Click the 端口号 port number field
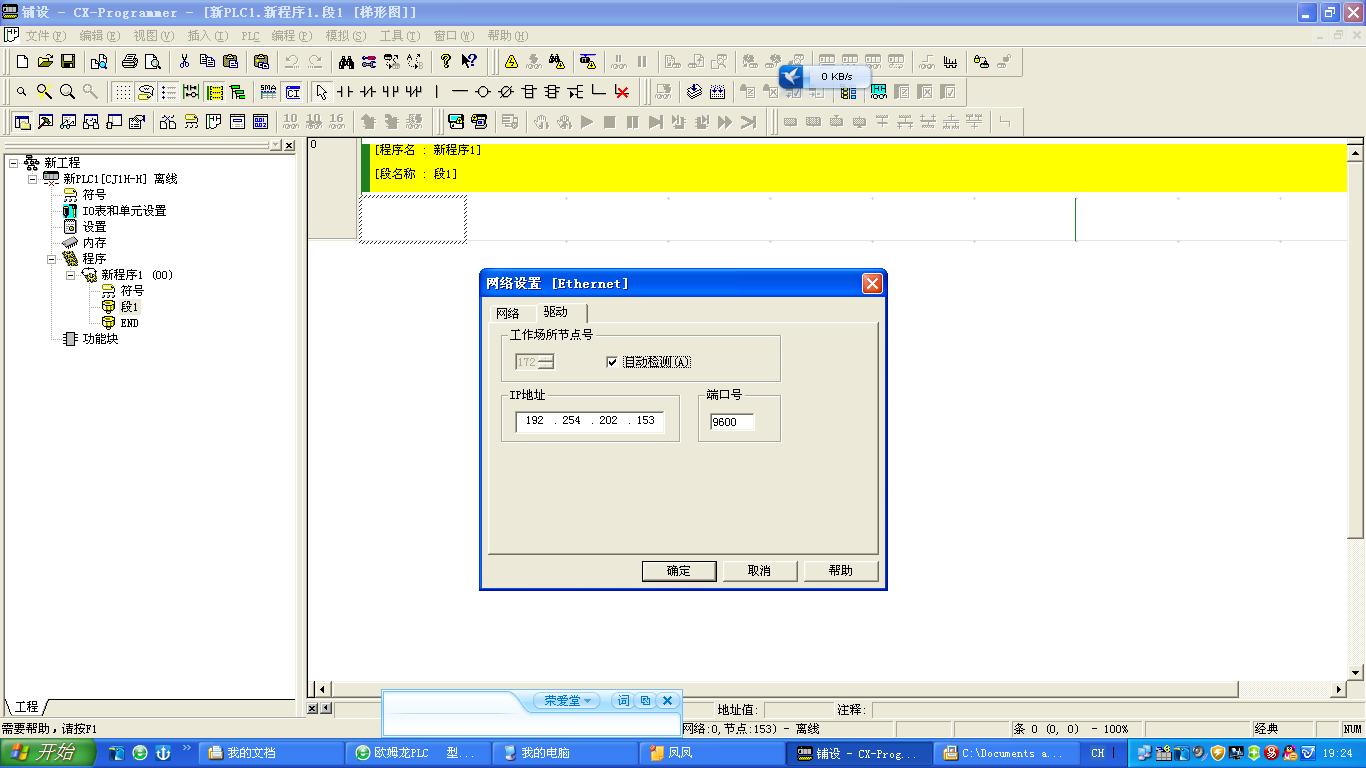Image resolution: width=1366 pixels, height=768 pixels. pyautogui.click(x=731, y=422)
